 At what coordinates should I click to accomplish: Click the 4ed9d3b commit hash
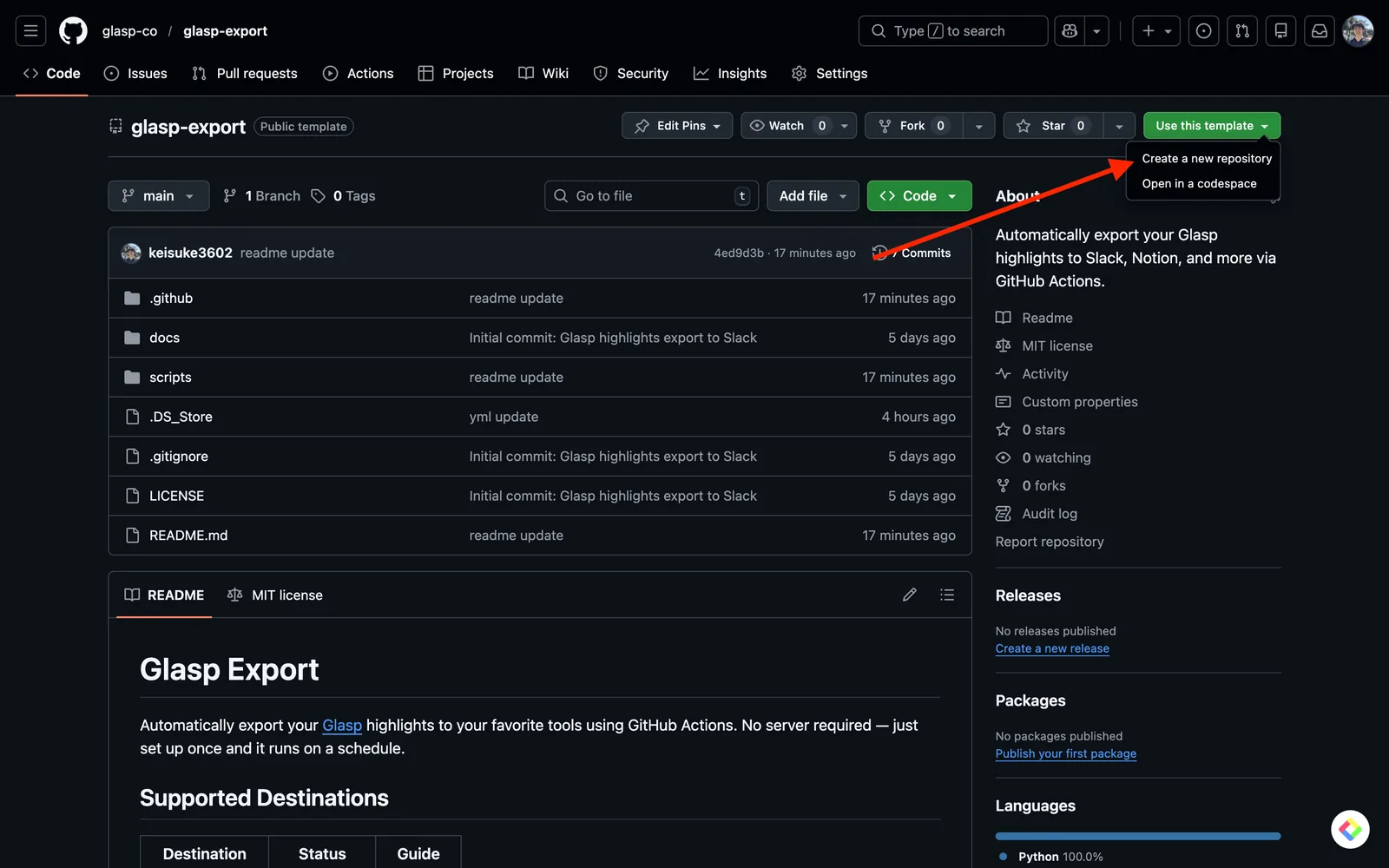[739, 253]
